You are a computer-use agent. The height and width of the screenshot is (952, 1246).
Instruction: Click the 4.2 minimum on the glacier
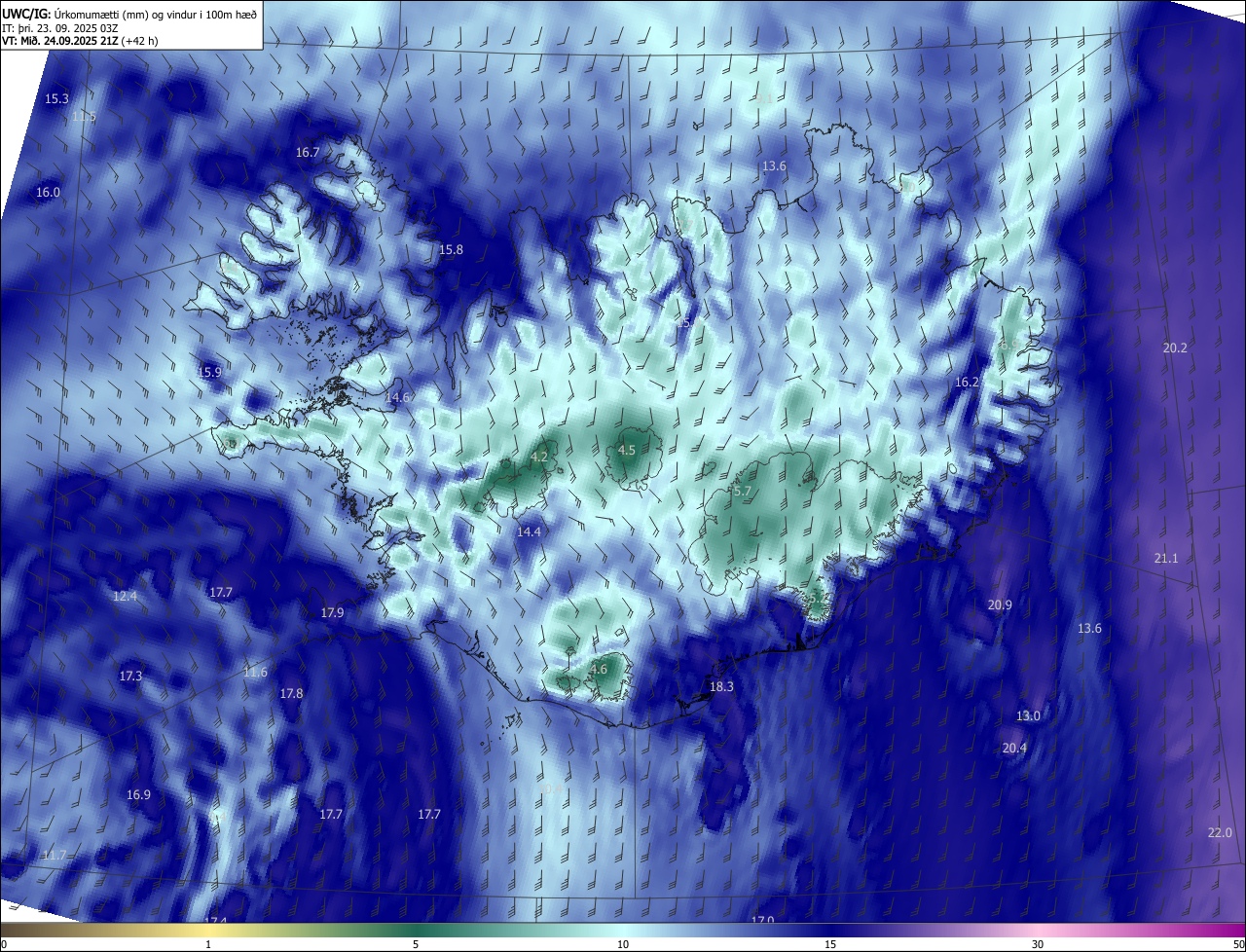tap(539, 457)
